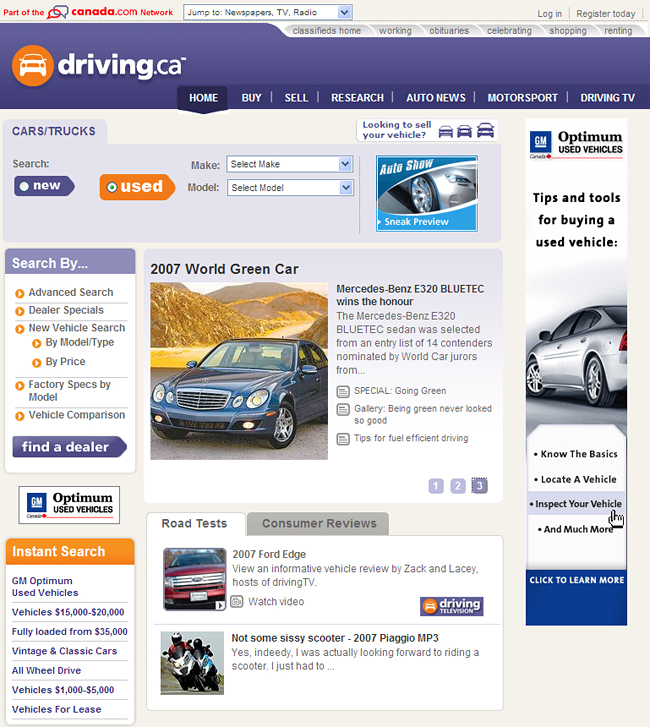Open the Select Model dropdown
Viewport: 650px width, 727px height.
(x=290, y=188)
